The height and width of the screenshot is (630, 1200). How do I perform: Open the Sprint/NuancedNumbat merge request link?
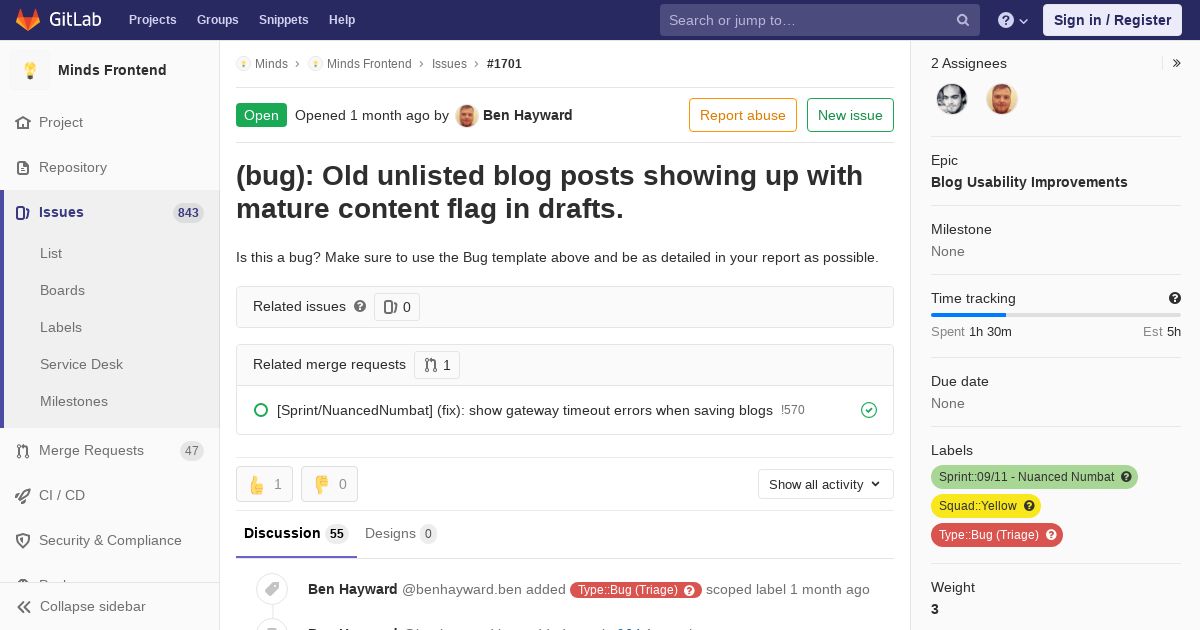click(525, 410)
